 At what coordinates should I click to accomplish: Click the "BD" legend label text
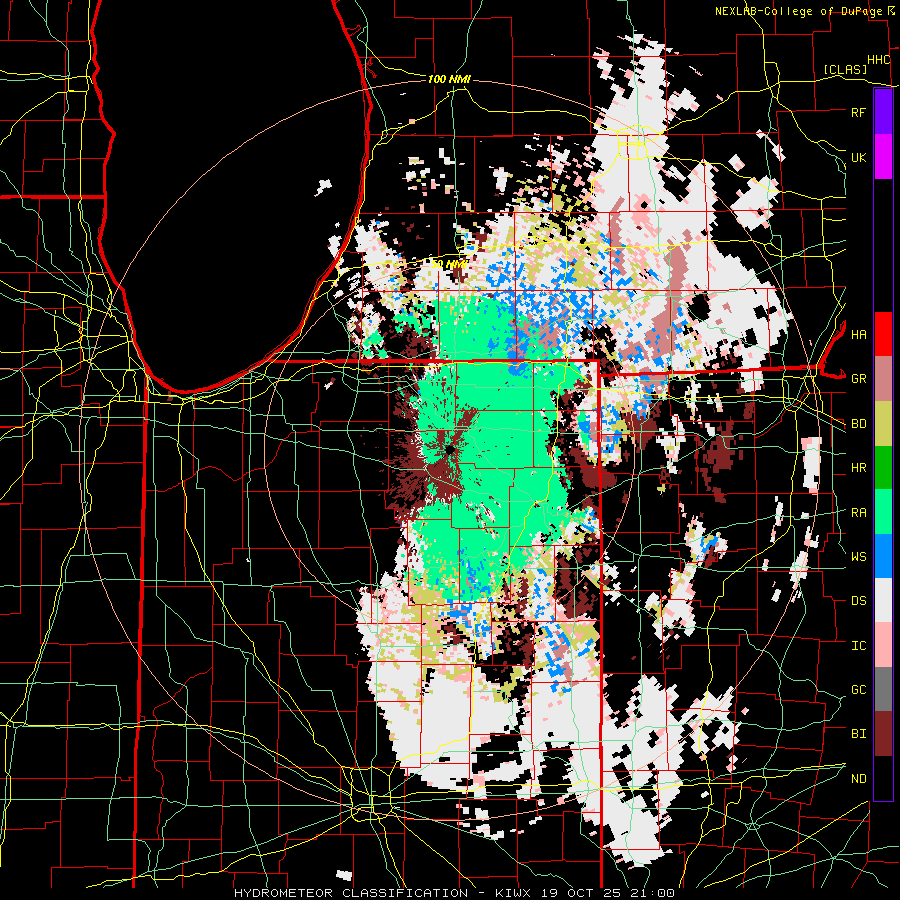[858, 424]
